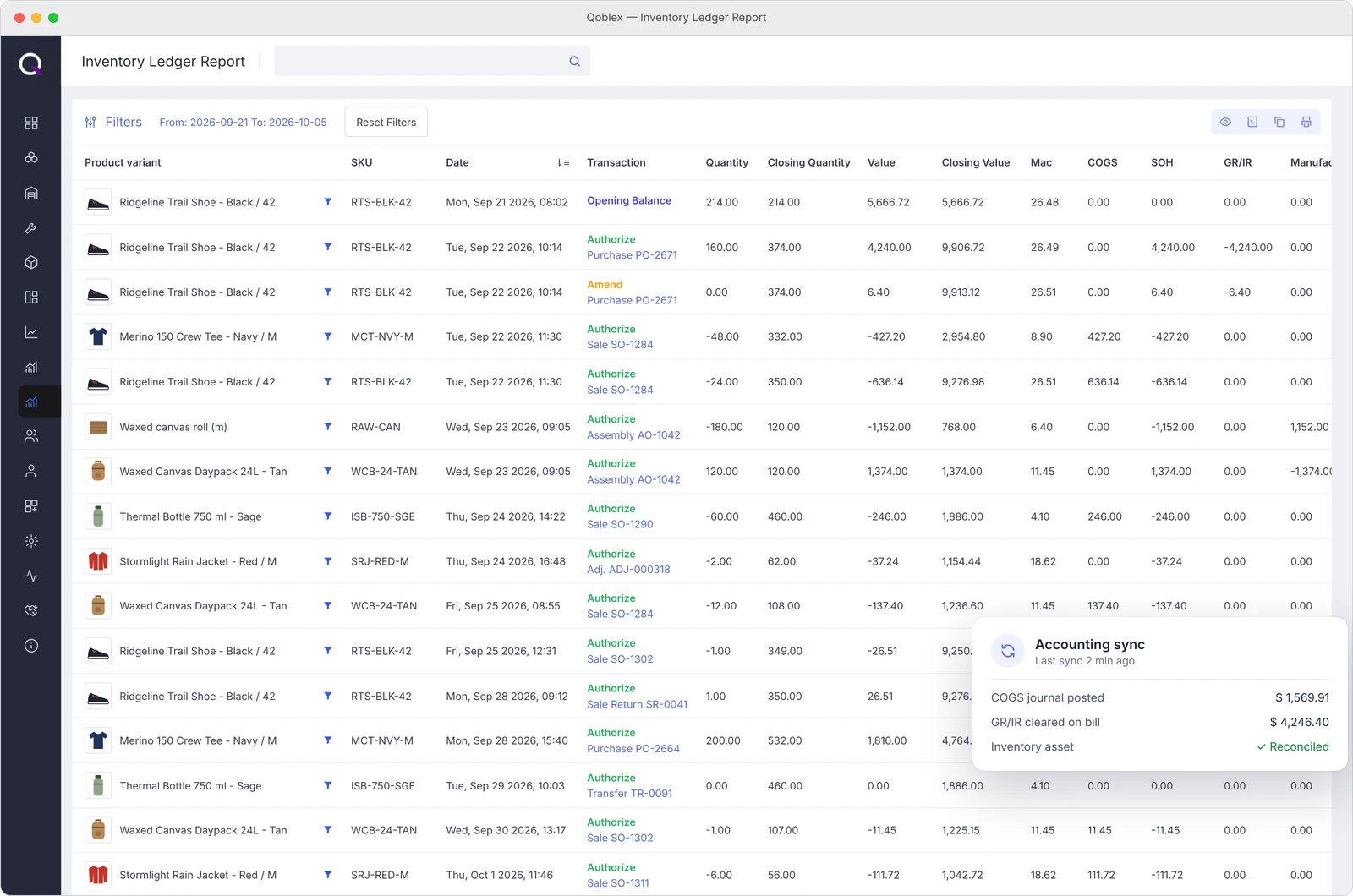This screenshot has height=896, width=1353.
Task: Toggle filter for Merino Tee Sale SO-1284 row
Action: (x=328, y=336)
